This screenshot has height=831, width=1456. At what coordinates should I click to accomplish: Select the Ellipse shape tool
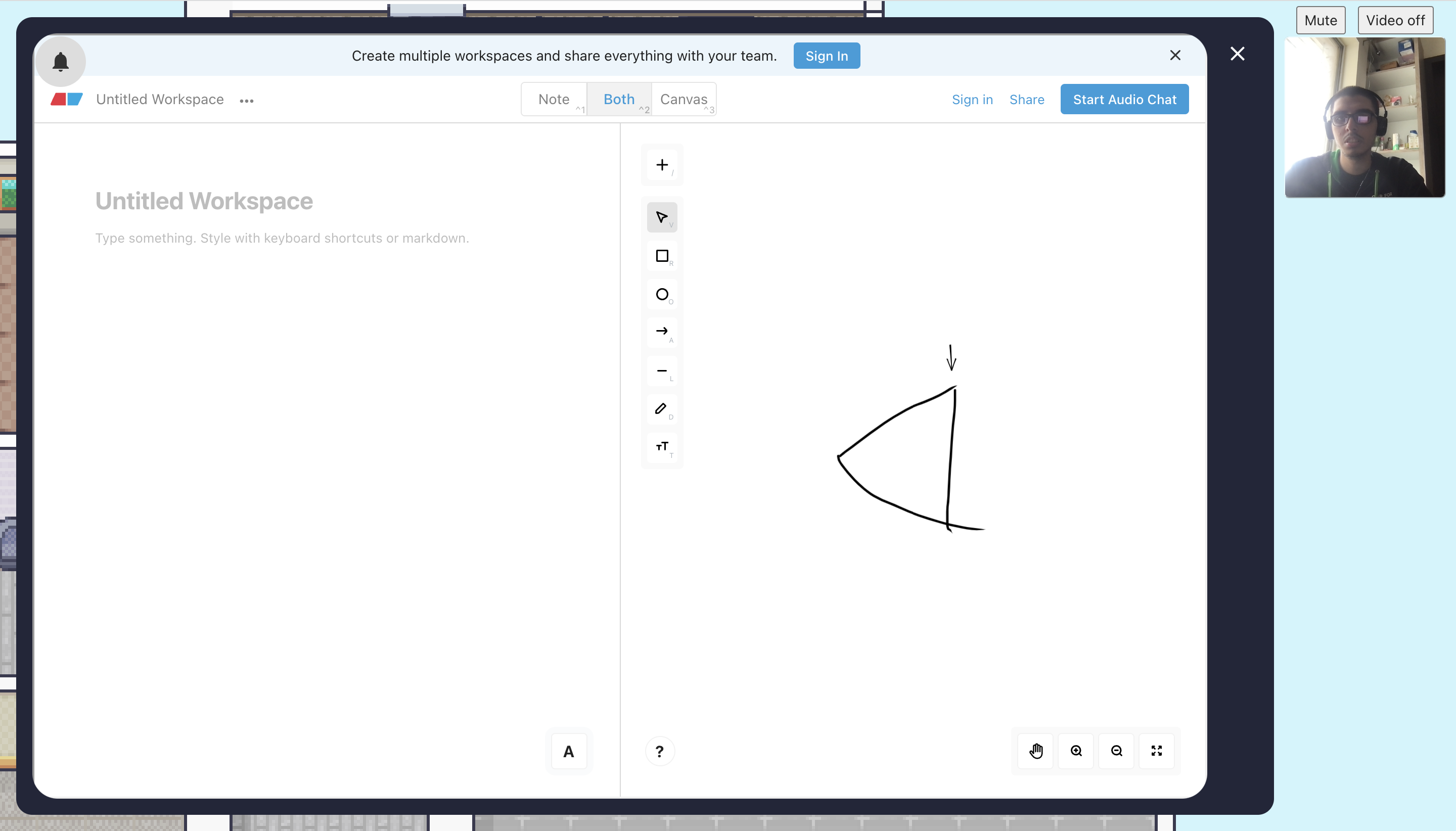661,295
